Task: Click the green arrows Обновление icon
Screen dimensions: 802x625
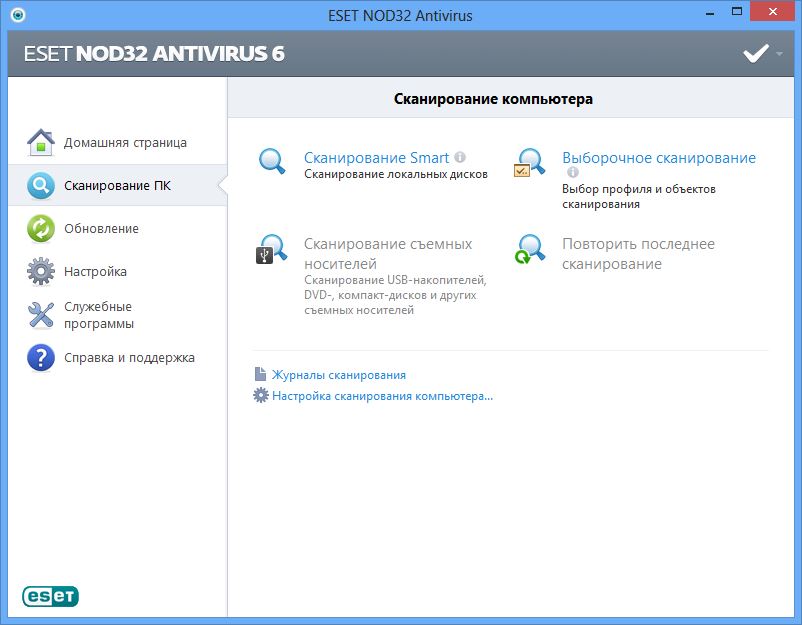Action: click(40, 229)
